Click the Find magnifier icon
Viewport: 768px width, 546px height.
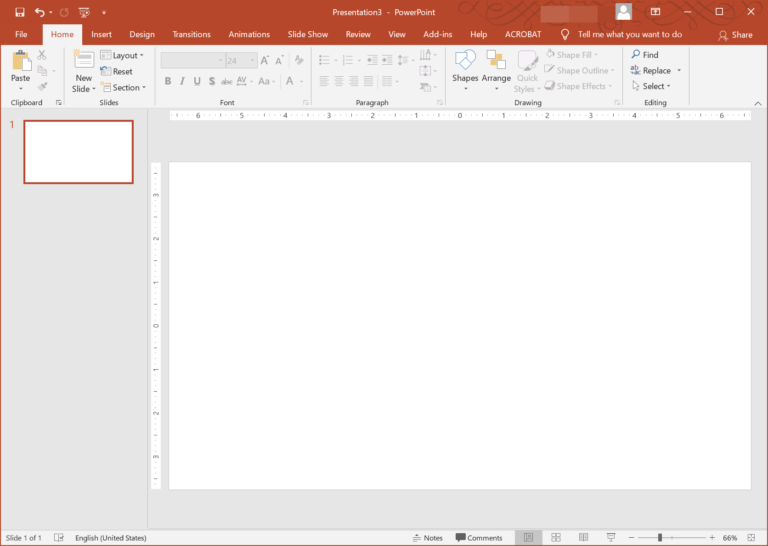point(636,55)
